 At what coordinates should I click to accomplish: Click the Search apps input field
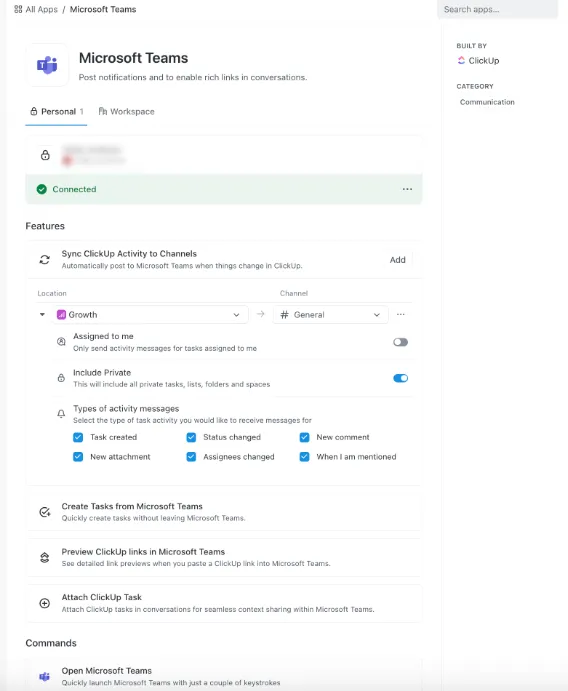[x=497, y=9]
